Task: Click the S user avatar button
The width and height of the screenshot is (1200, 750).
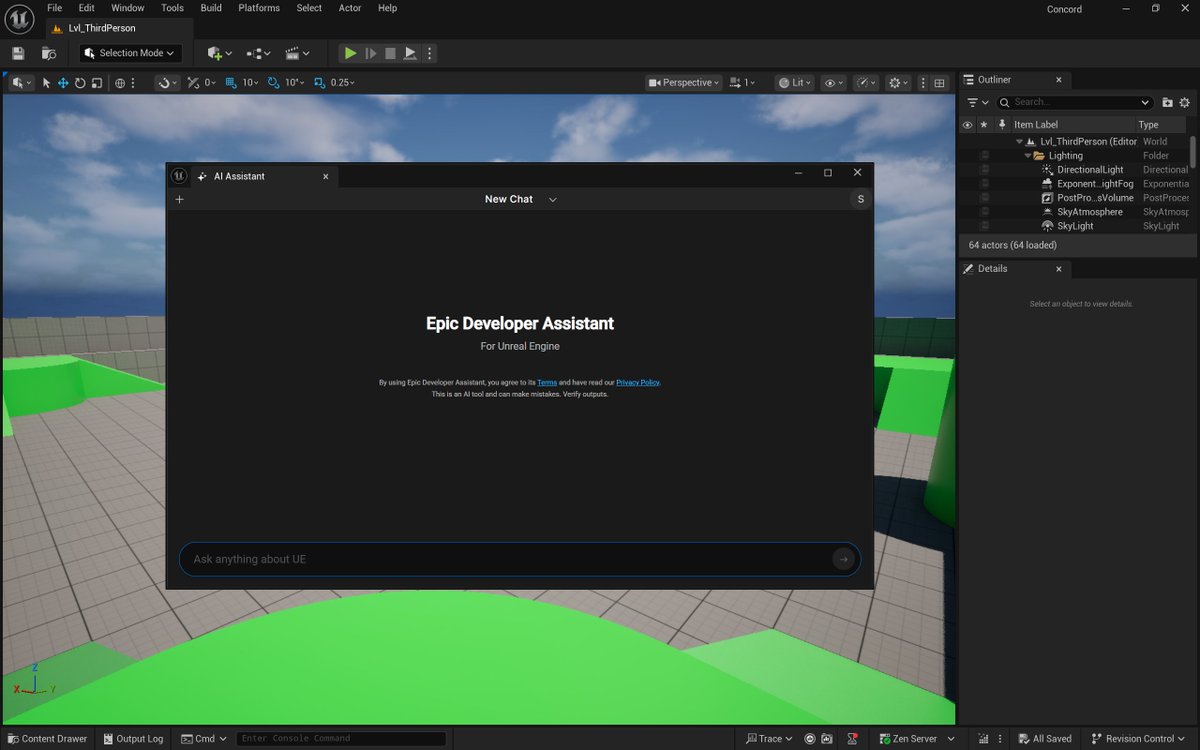Action: tap(861, 199)
